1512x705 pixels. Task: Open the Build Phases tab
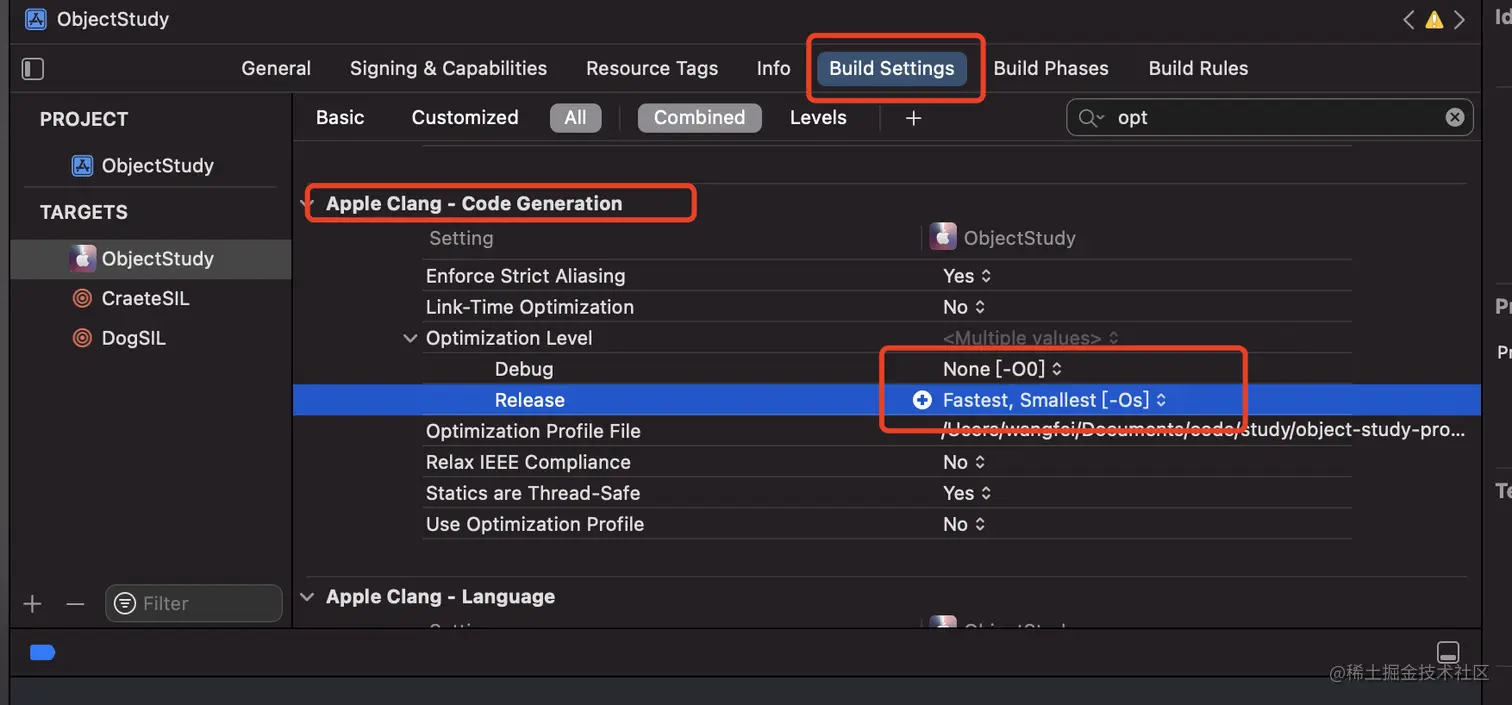pyautogui.click(x=1050, y=68)
